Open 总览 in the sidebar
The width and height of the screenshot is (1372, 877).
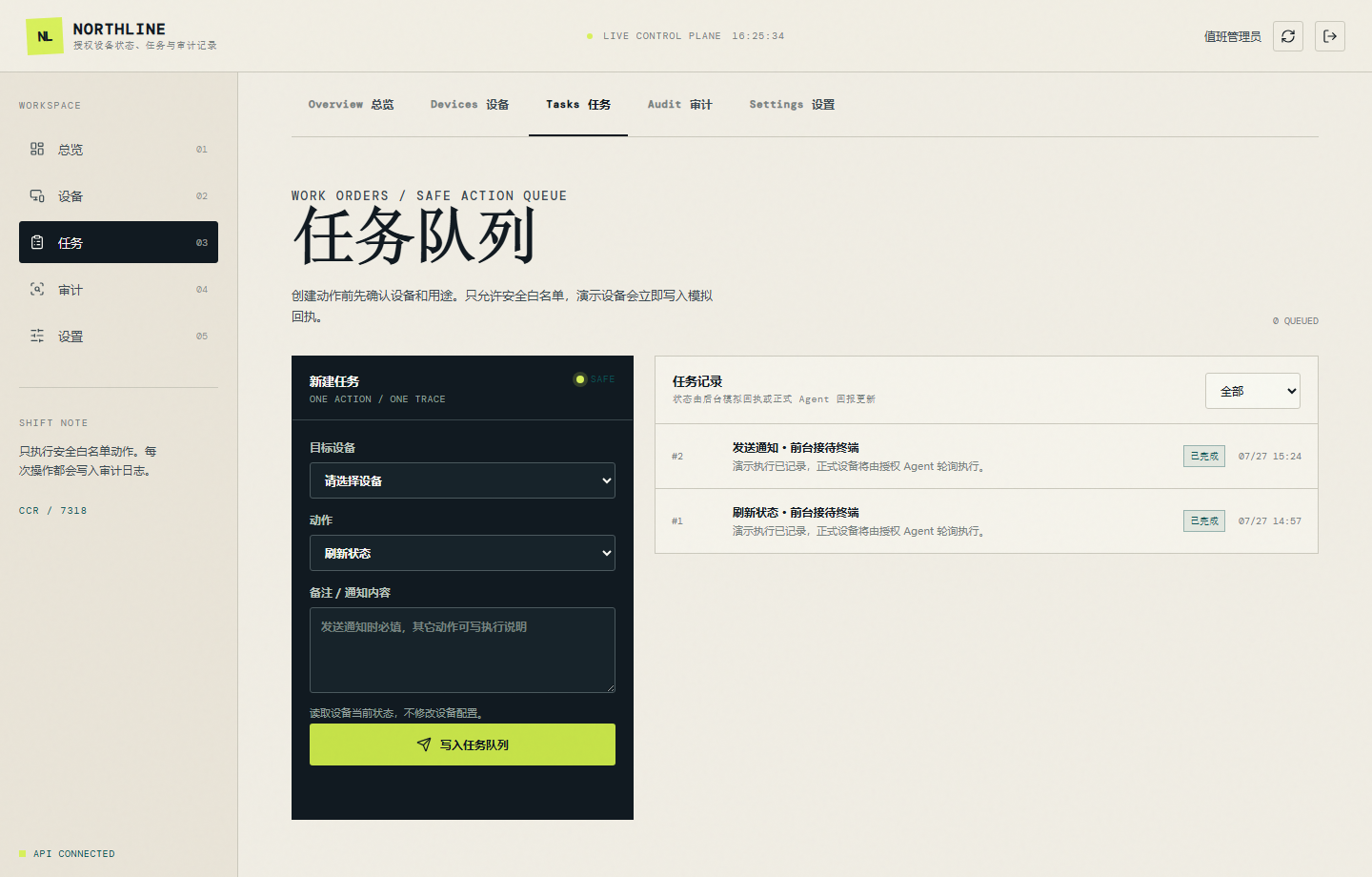point(118,149)
